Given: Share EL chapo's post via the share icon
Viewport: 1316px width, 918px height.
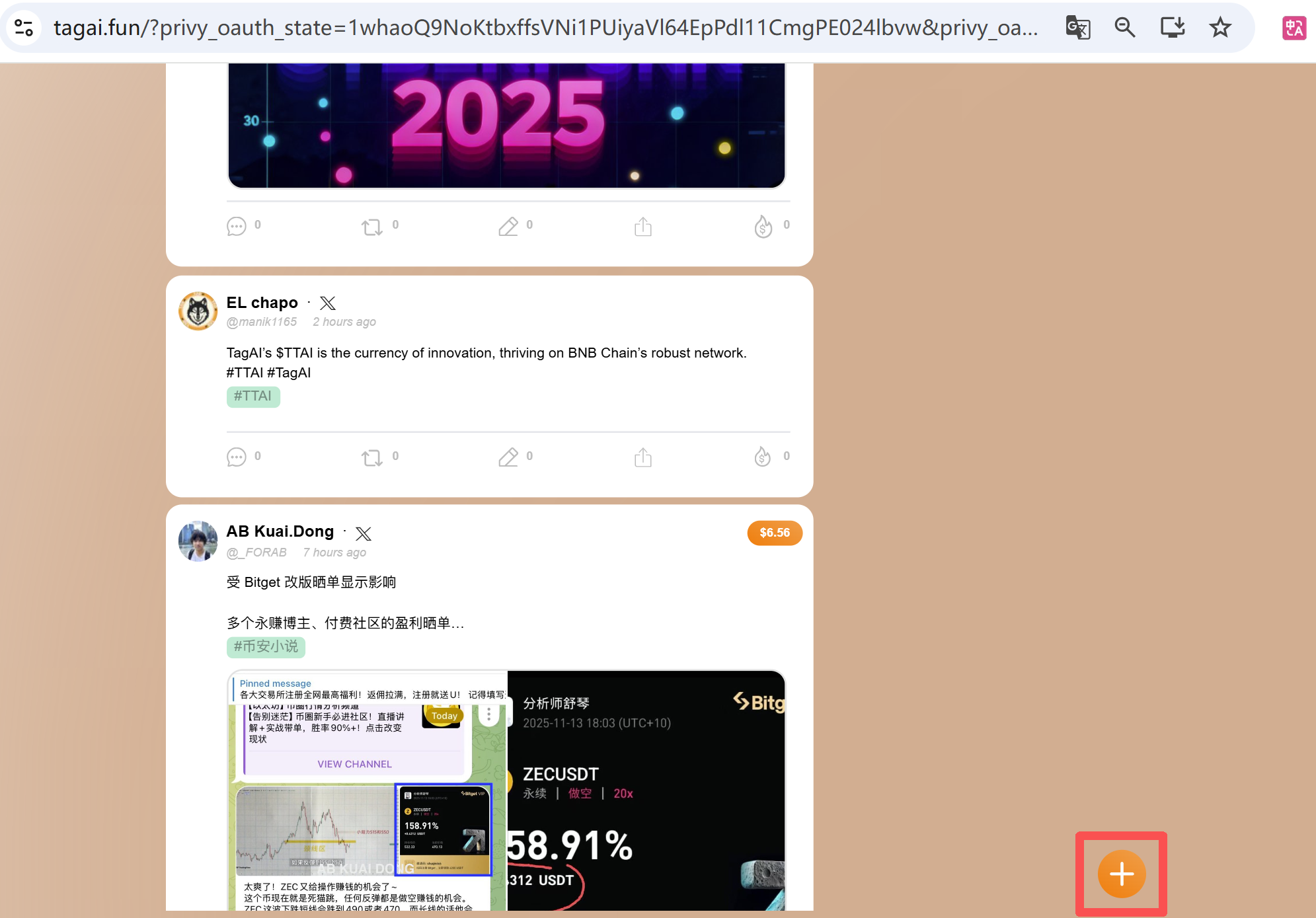Looking at the screenshot, I should click(x=642, y=457).
